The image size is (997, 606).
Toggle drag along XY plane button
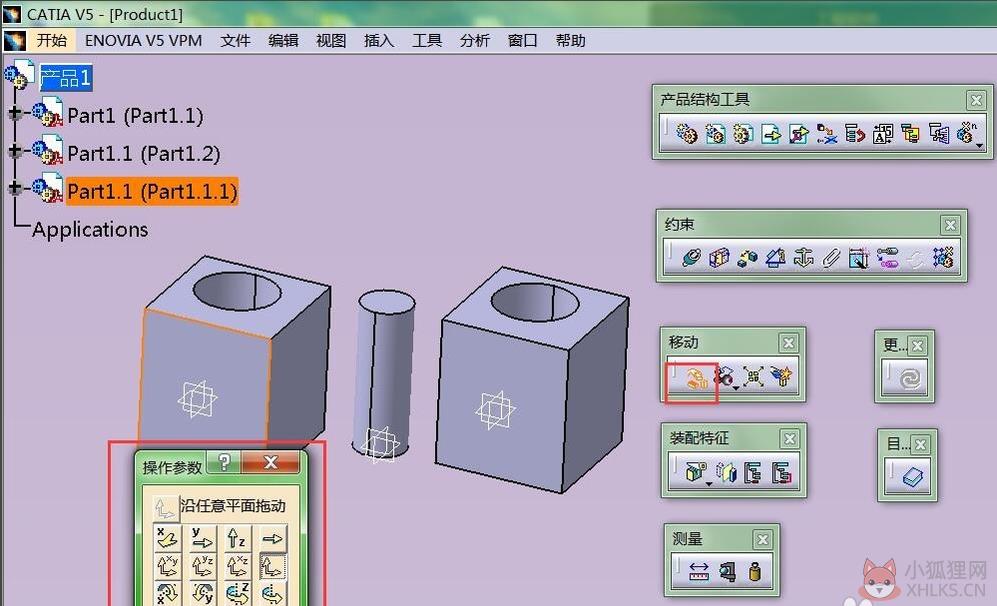168,566
